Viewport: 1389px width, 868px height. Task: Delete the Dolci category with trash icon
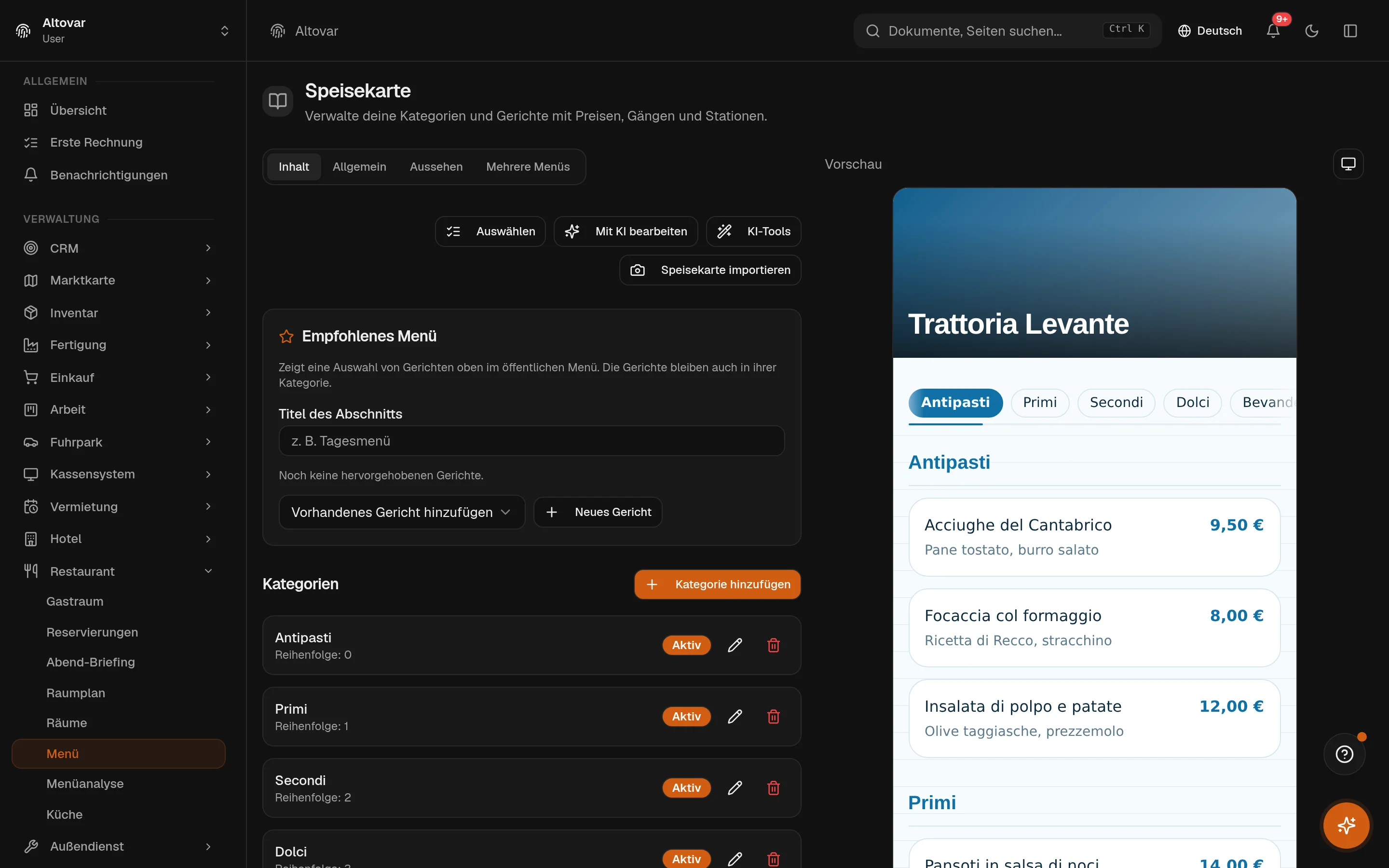(x=773, y=859)
